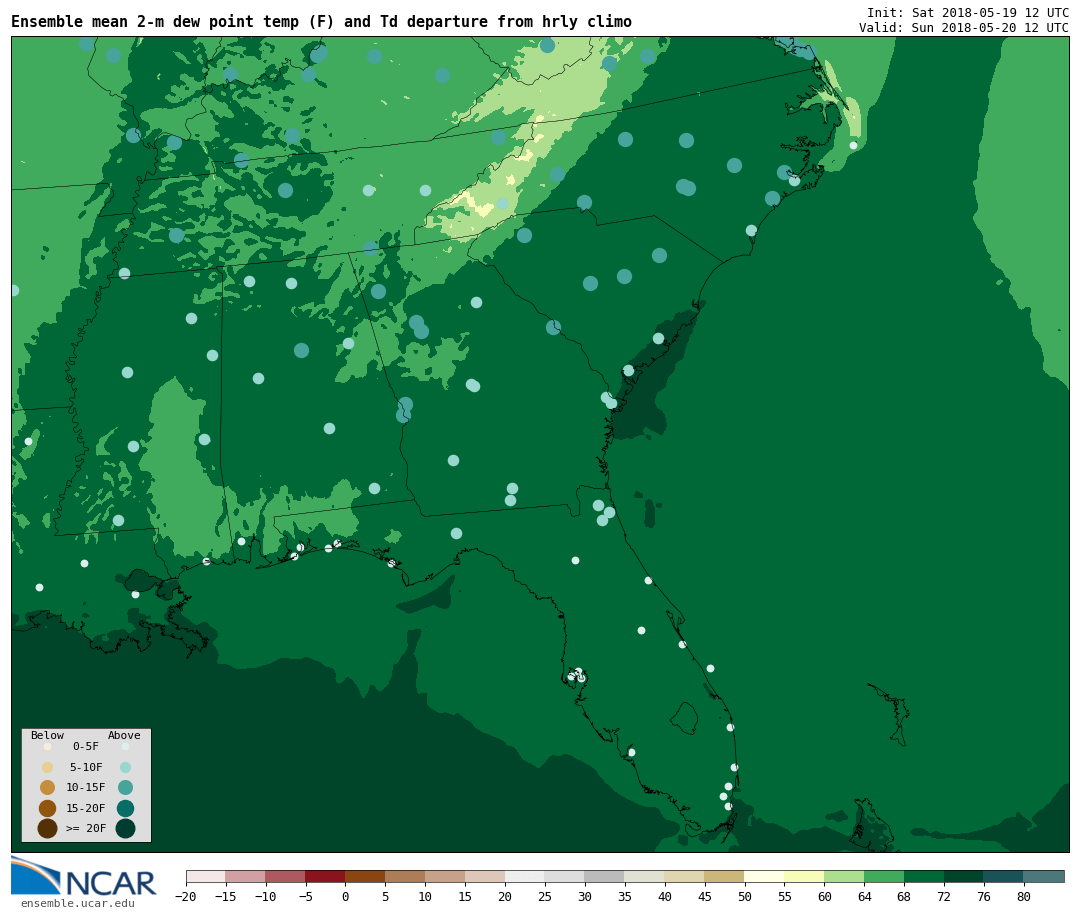Select the Above 5-10F light teal circle
The width and height of the screenshot is (1080, 915).
[x=125, y=767]
